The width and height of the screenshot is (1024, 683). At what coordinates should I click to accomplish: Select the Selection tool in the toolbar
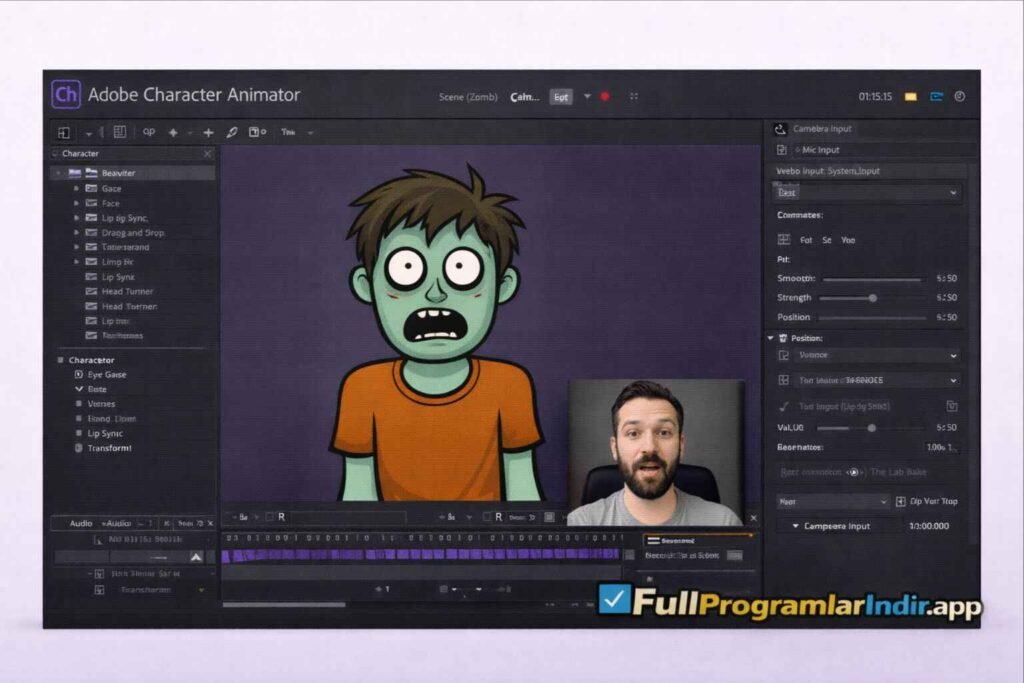(63, 131)
